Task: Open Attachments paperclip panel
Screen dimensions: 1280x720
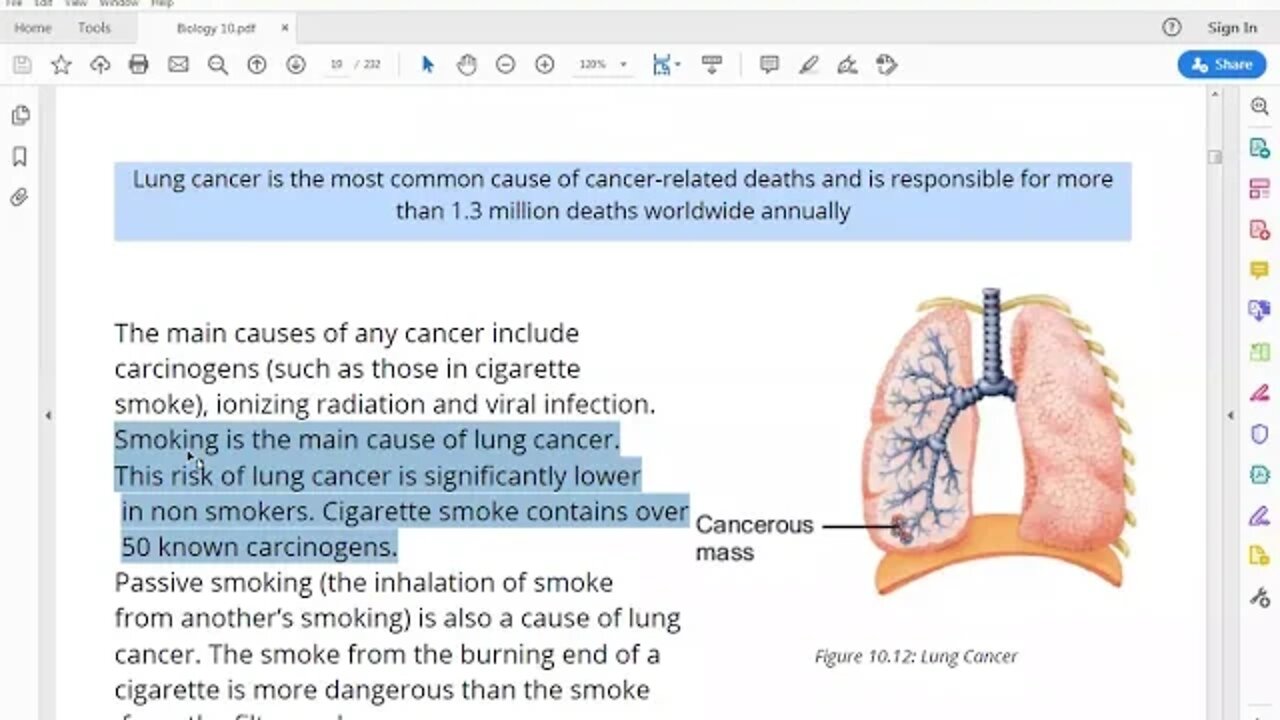Action: (20, 197)
